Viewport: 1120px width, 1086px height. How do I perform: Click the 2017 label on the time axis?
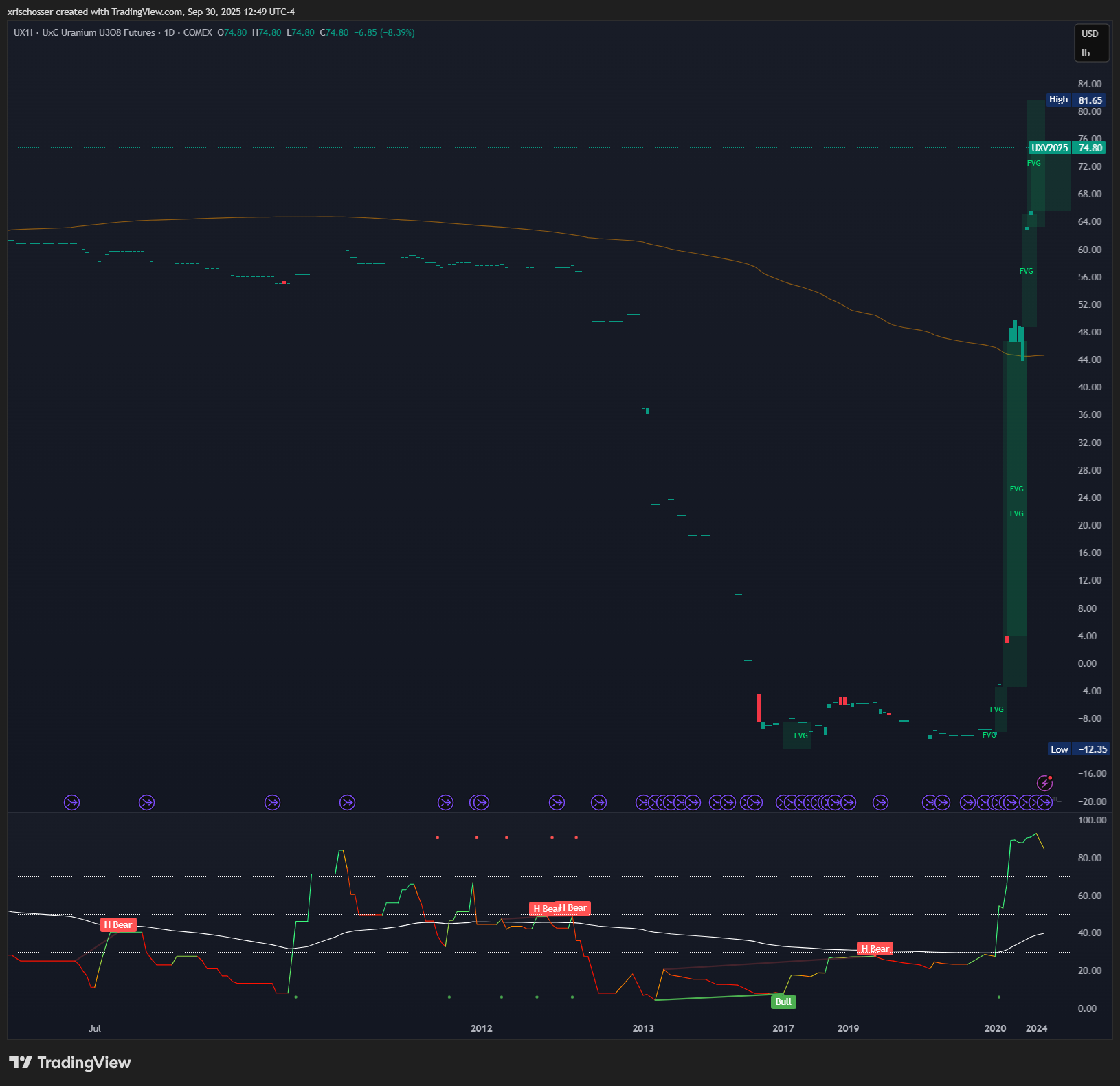783,1028
